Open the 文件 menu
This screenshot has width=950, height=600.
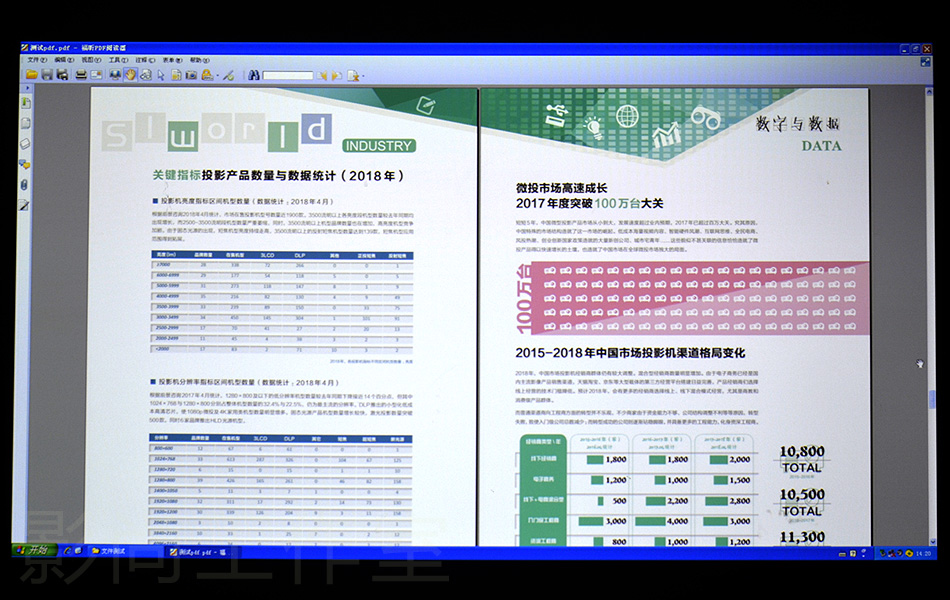[x=36, y=60]
